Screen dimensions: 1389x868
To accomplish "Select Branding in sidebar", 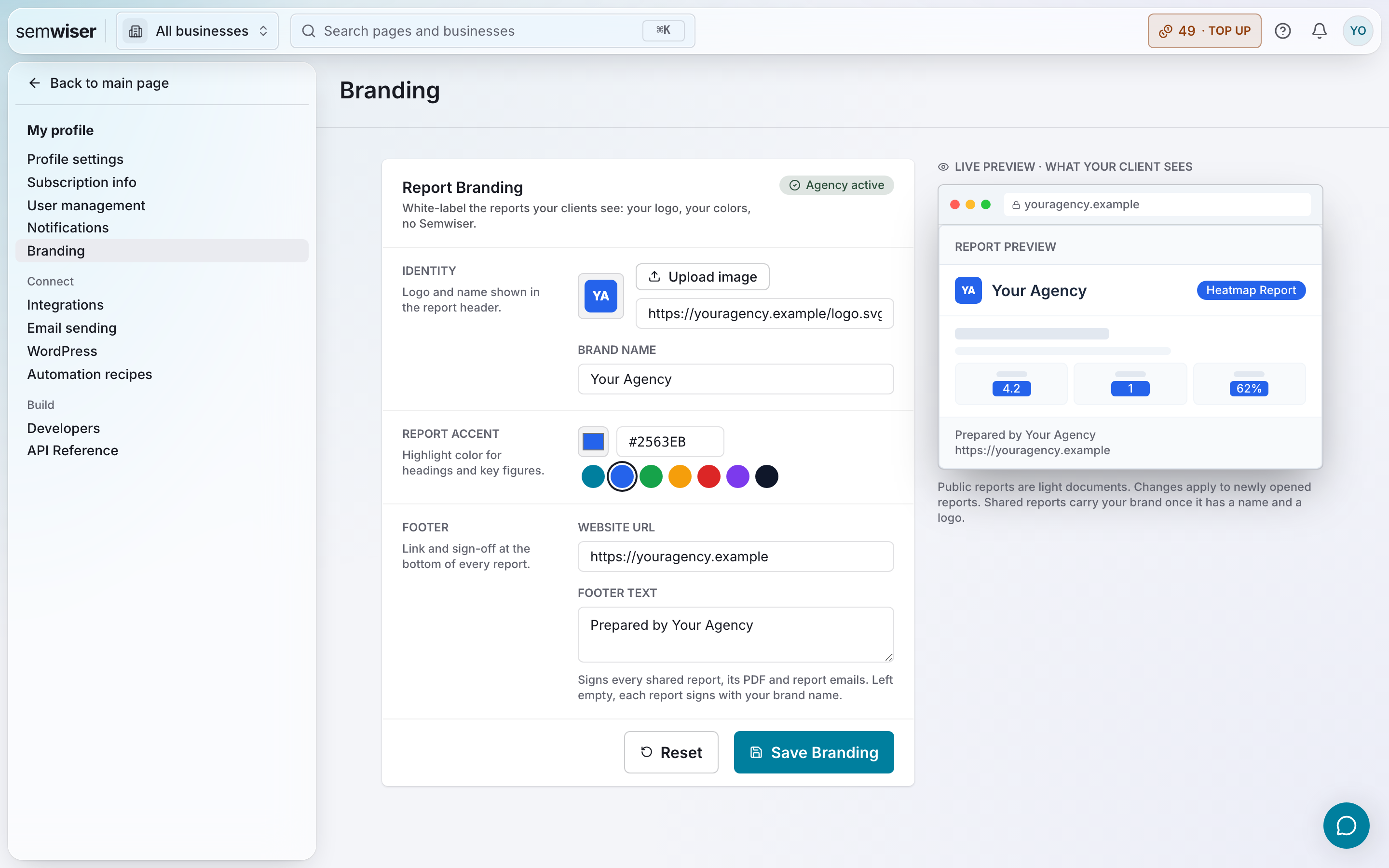I will pyautogui.click(x=162, y=251).
